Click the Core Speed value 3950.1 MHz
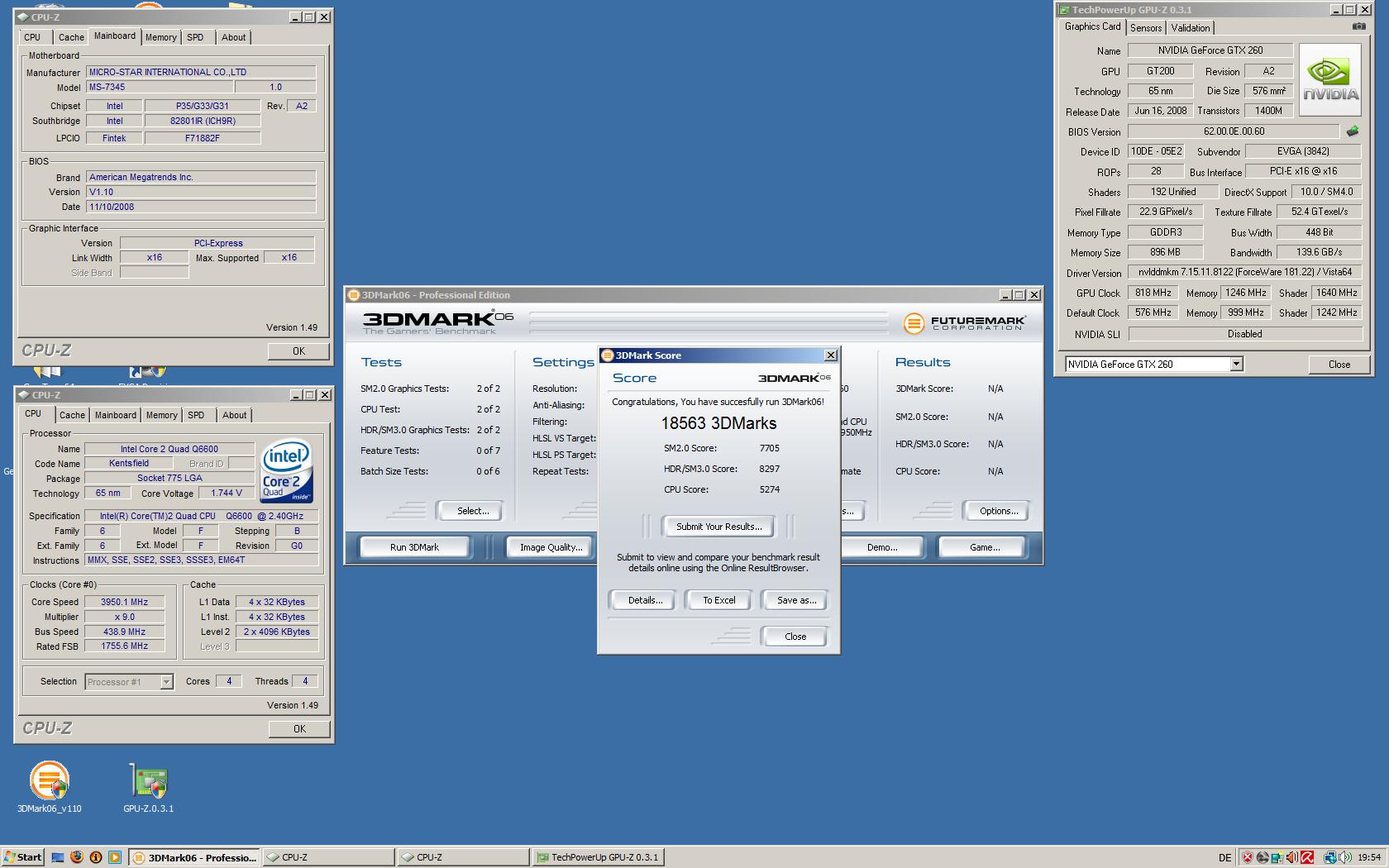Image resolution: width=1389 pixels, height=868 pixels. coord(125,602)
